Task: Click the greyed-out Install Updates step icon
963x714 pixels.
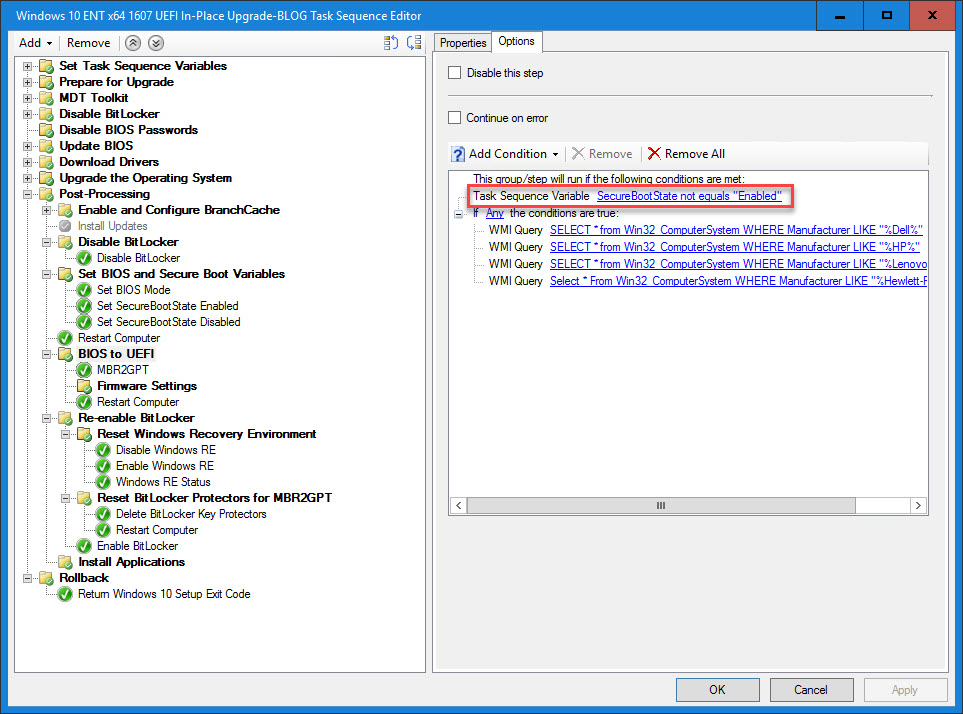Action: 65,226
